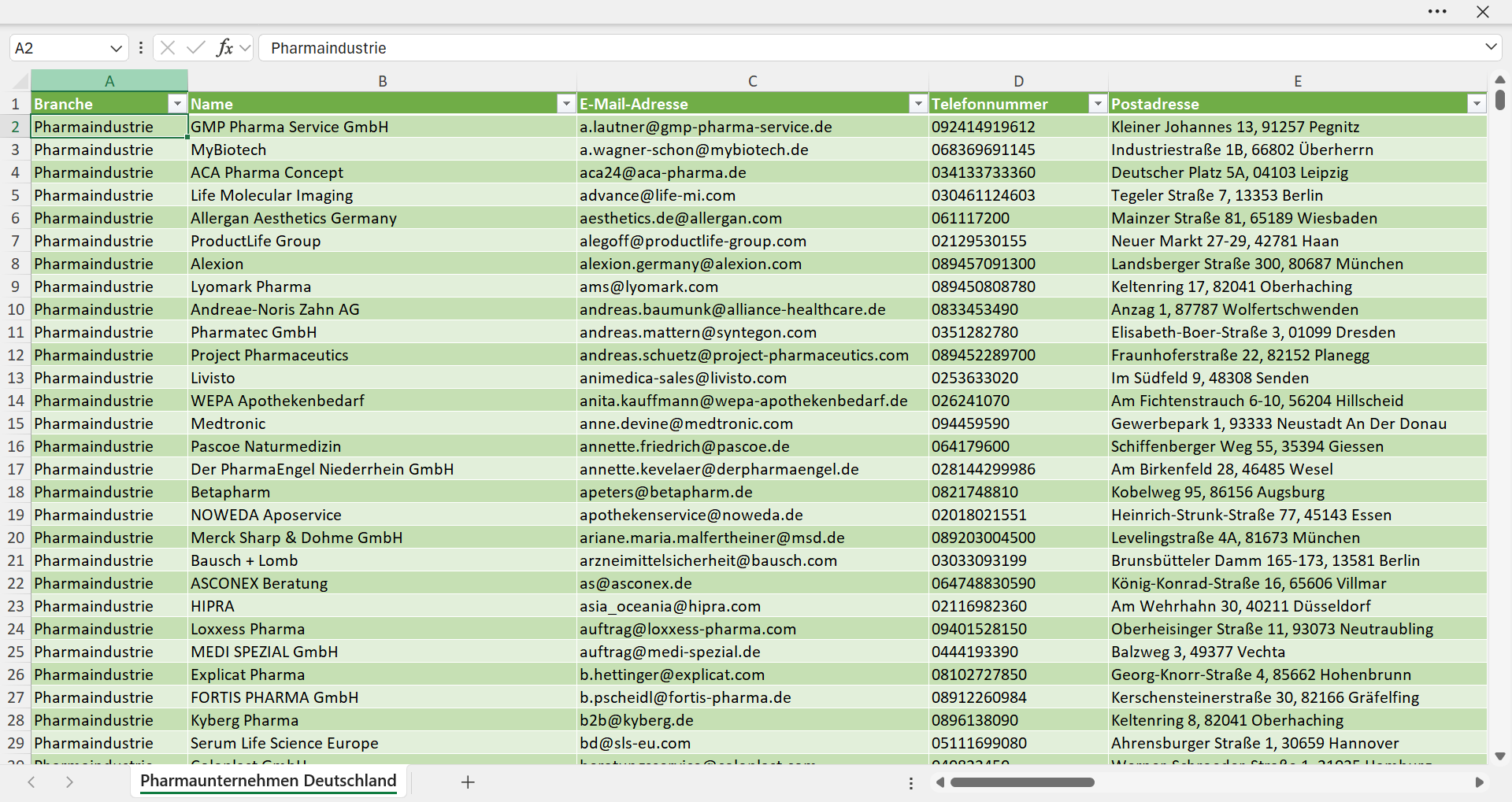Screen dimensions: 1512x802
Task: Open the Name column filter dropdown
Action: click(x=566, y=104)
